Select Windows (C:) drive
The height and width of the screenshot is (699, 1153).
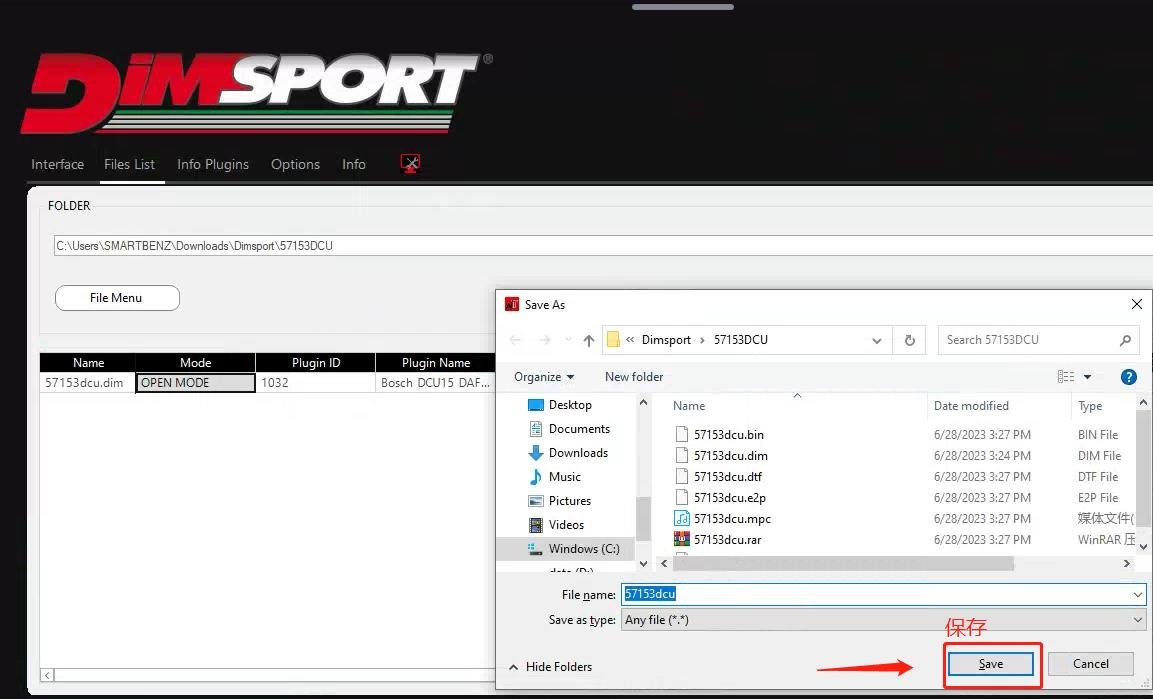574,549
